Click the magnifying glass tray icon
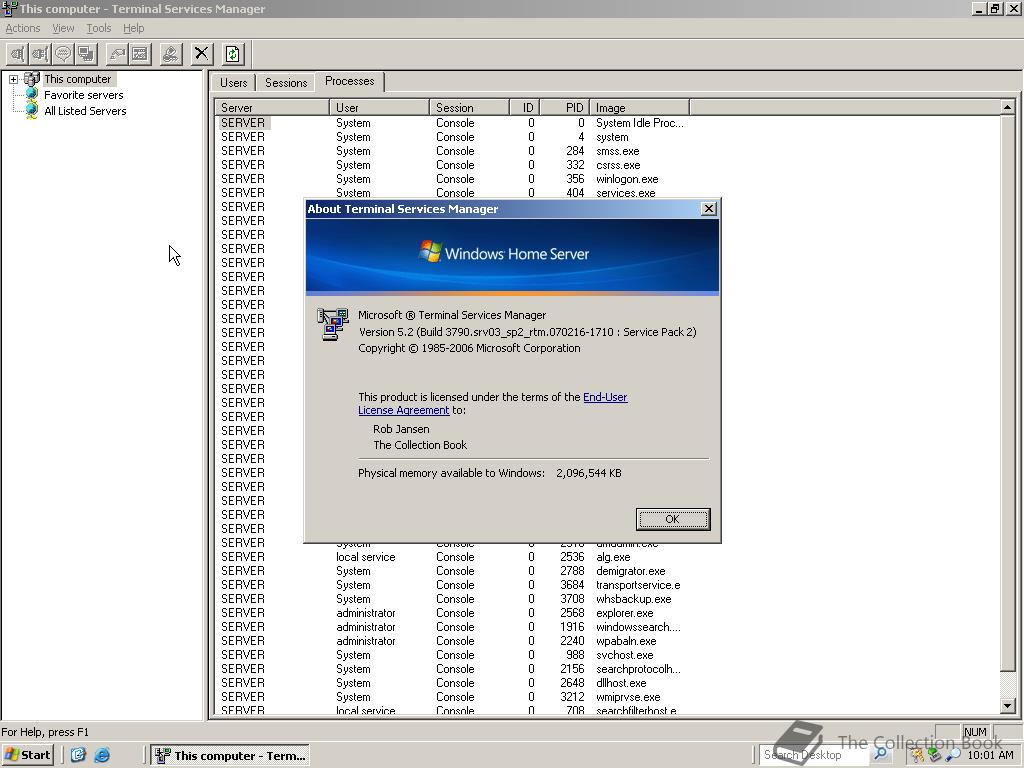 tap(953, 755)
